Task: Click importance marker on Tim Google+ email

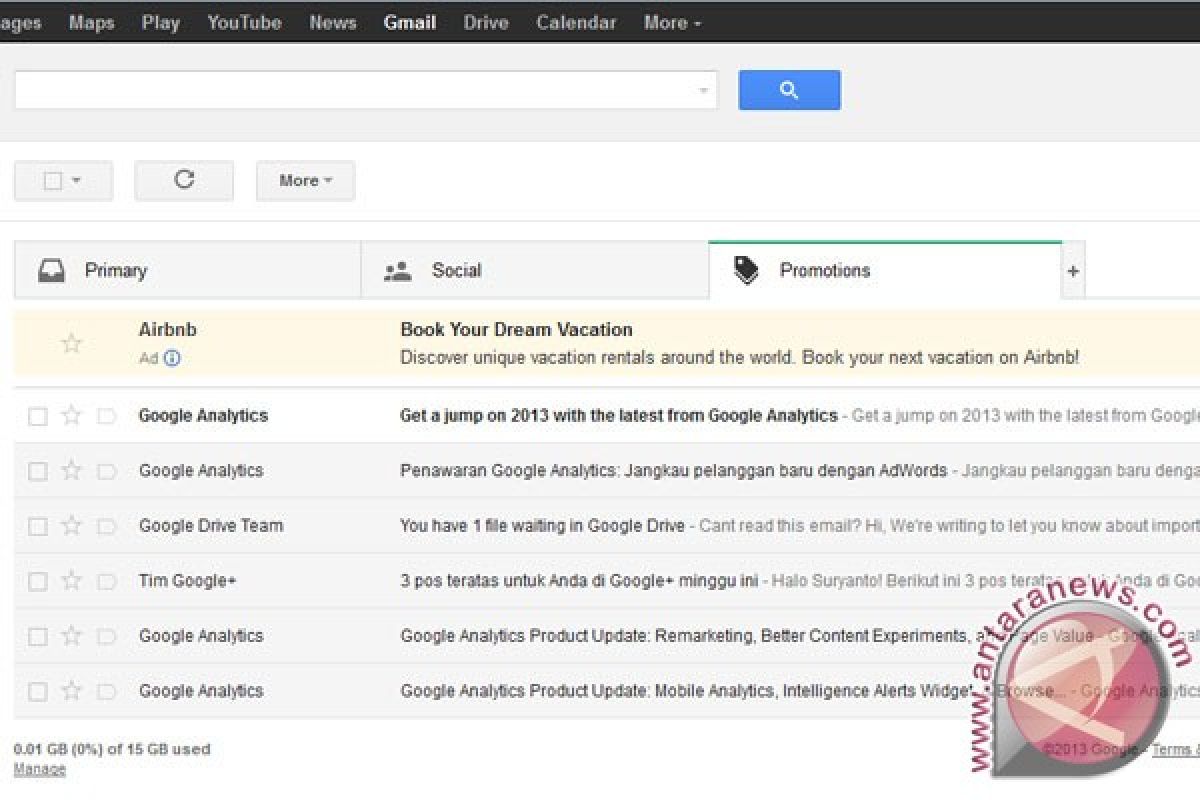Action: [x=106, y=581]
